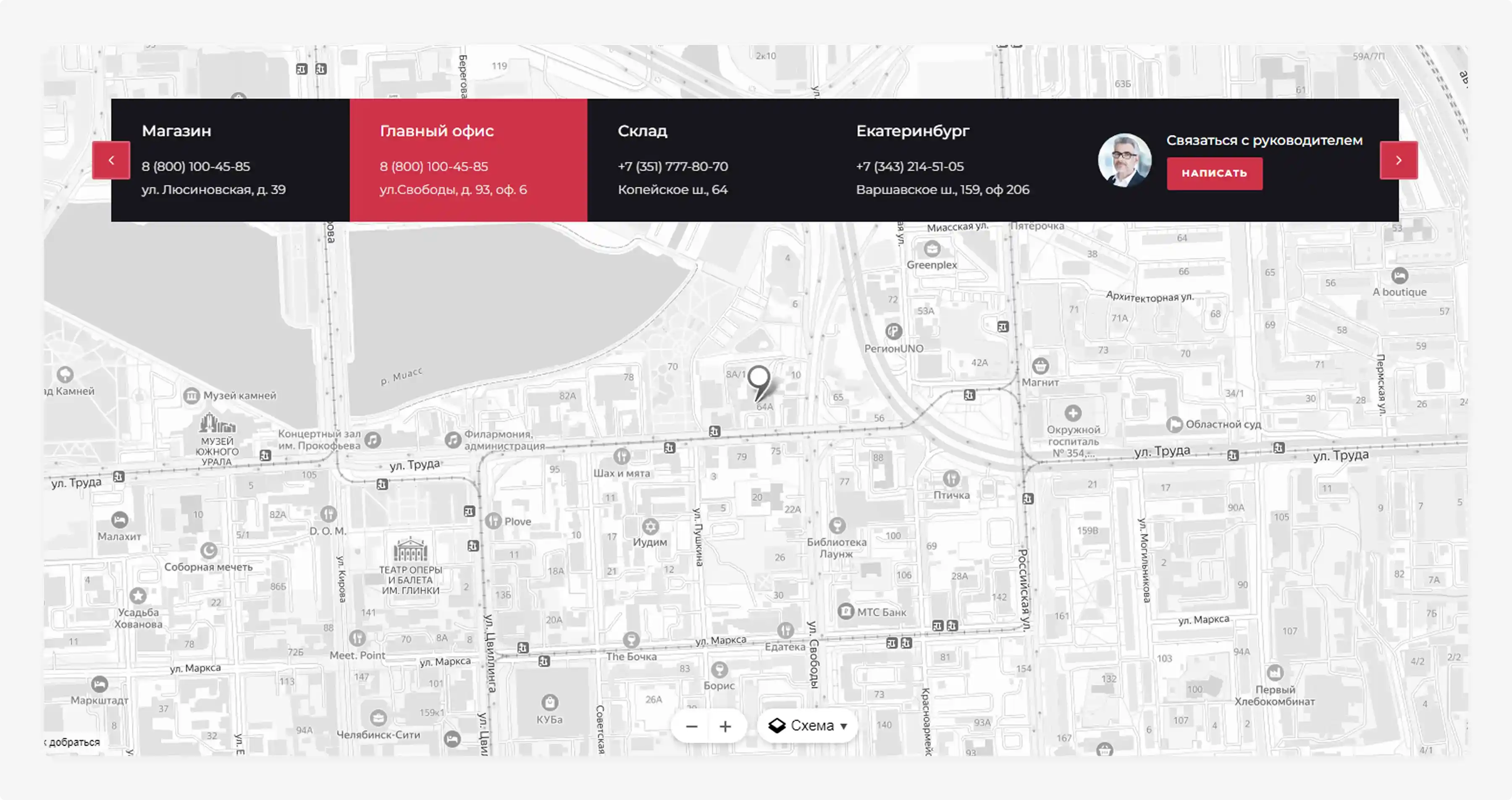Click the Соборная мечеть crescent icon
The height and width of the screenshot is (800, 1512).
[208, 551]
